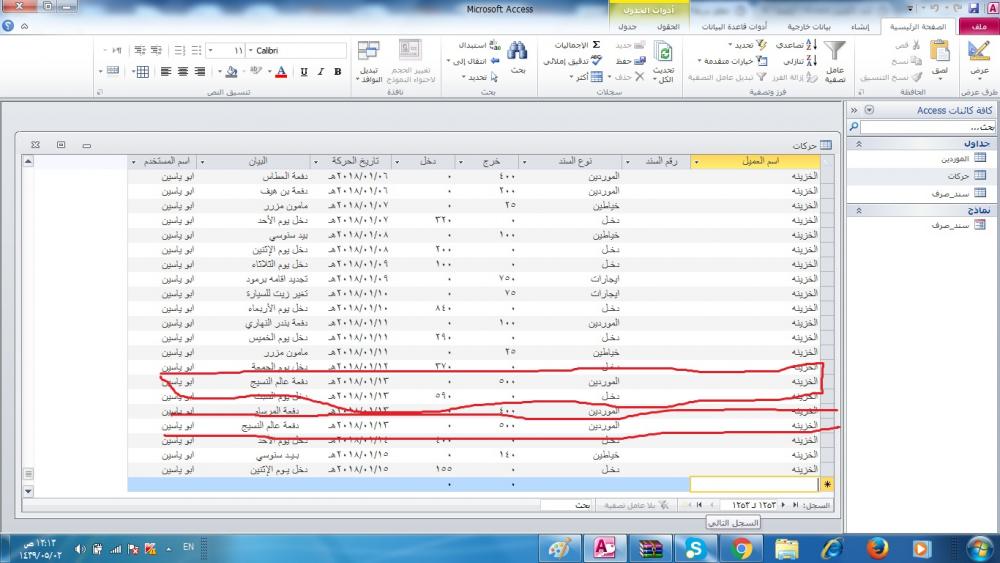Switch to الصفحة الرئيسية Home tab
Screen dimensions: 1000x563
(918, 27)
